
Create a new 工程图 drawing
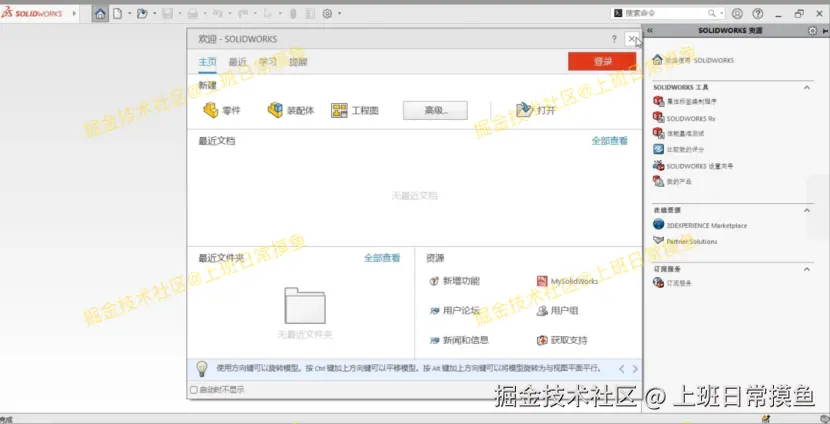(355, 110)
